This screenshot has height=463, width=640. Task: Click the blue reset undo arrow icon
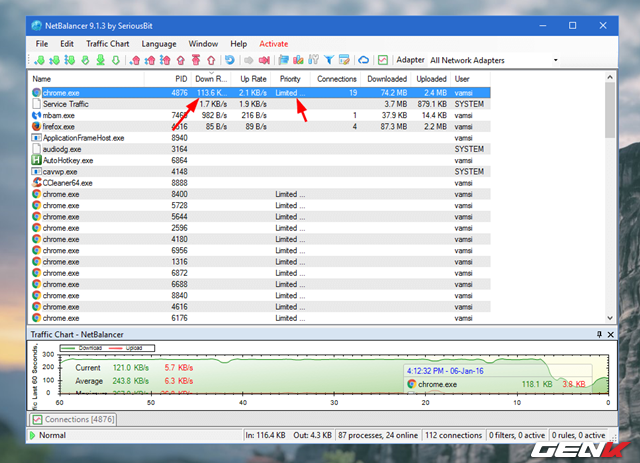229,60
